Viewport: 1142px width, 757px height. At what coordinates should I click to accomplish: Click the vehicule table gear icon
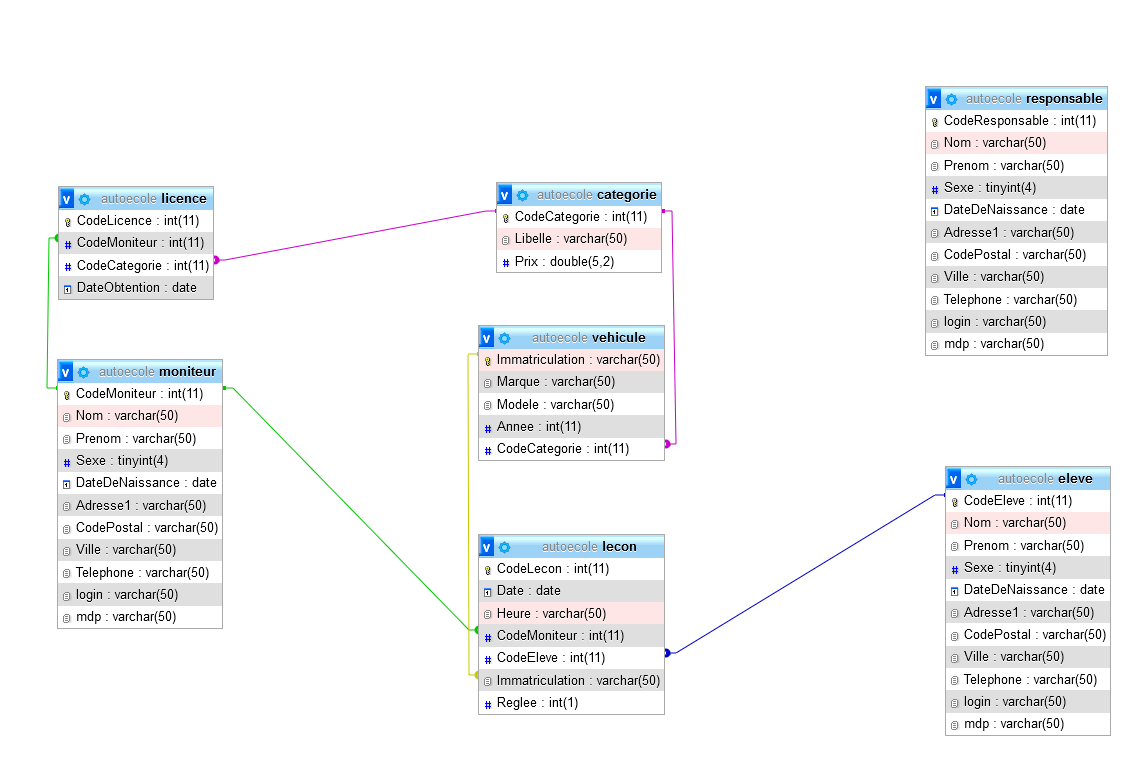504,338
